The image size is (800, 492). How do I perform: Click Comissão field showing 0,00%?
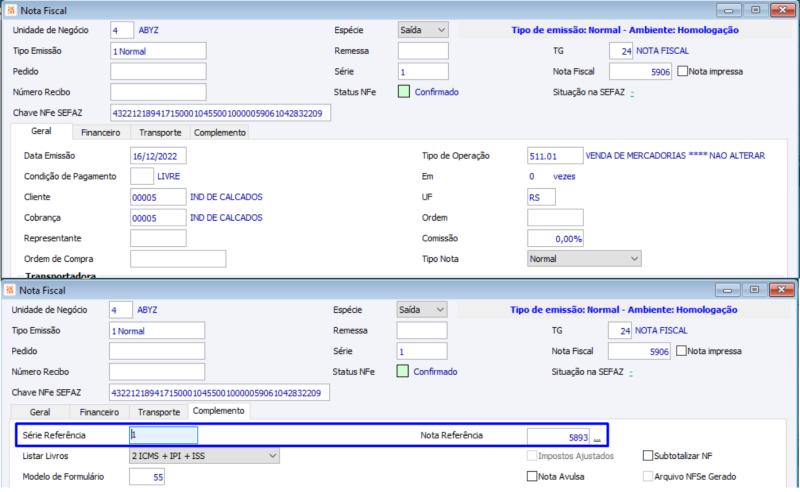point(555,238)
